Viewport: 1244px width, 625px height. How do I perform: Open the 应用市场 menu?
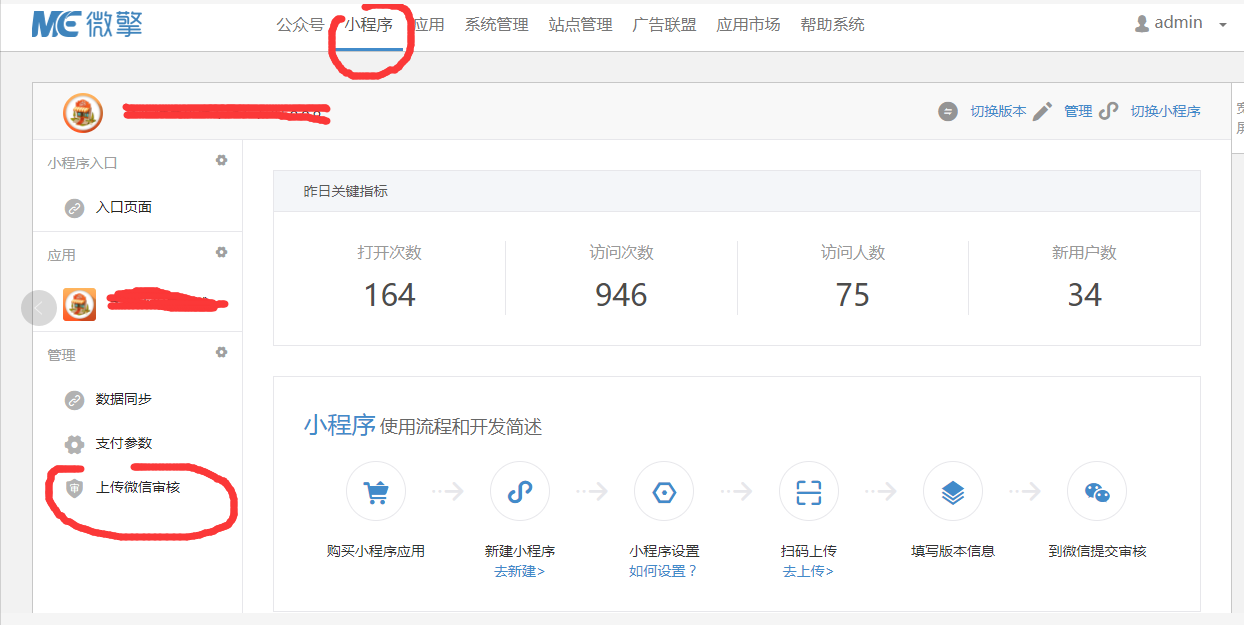pos(748,25)
